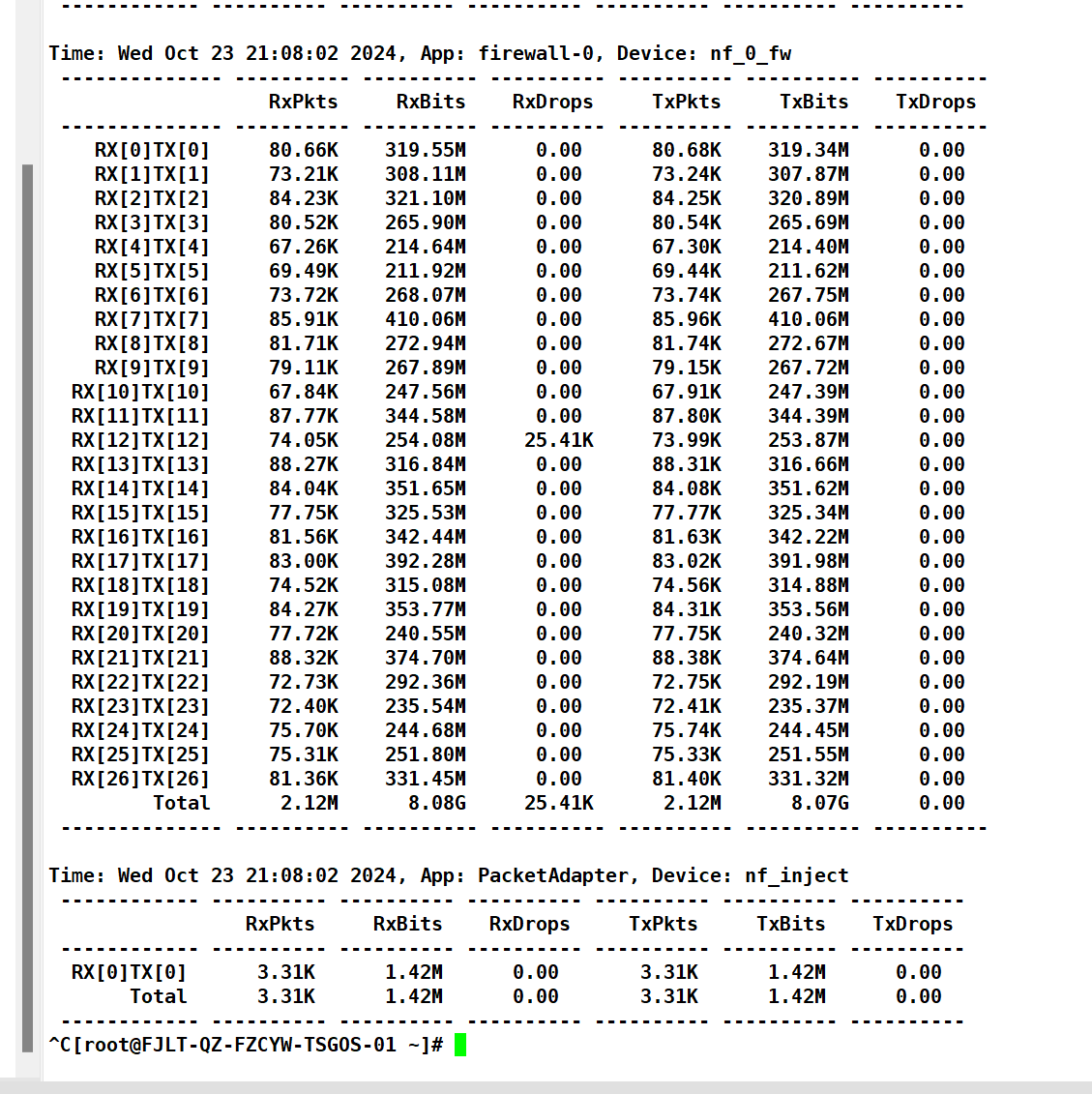Click the green terminal cursor block
The image size is (1092, 1094).
pos(460,1045)
